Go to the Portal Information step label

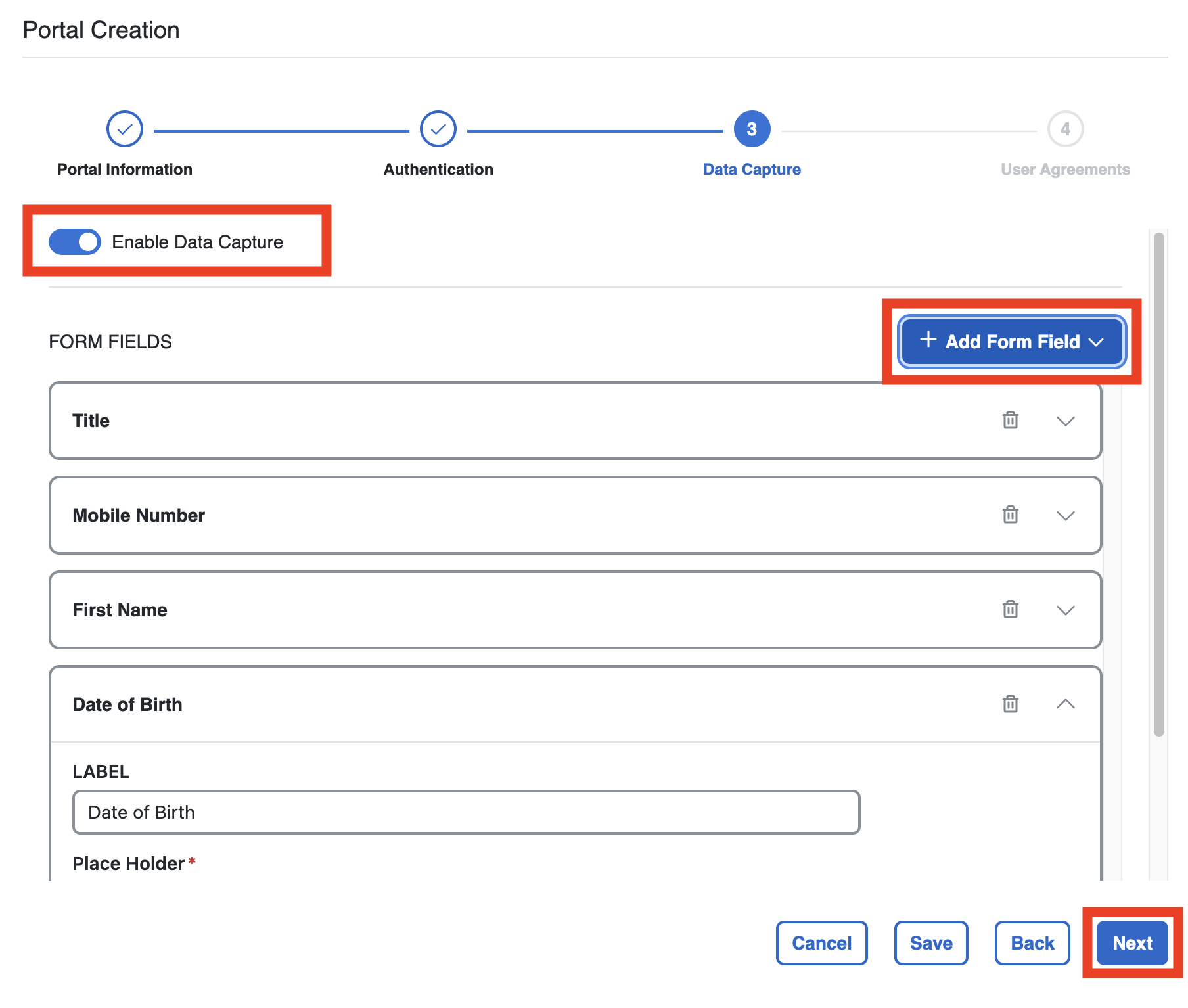(x=125, y=170)
